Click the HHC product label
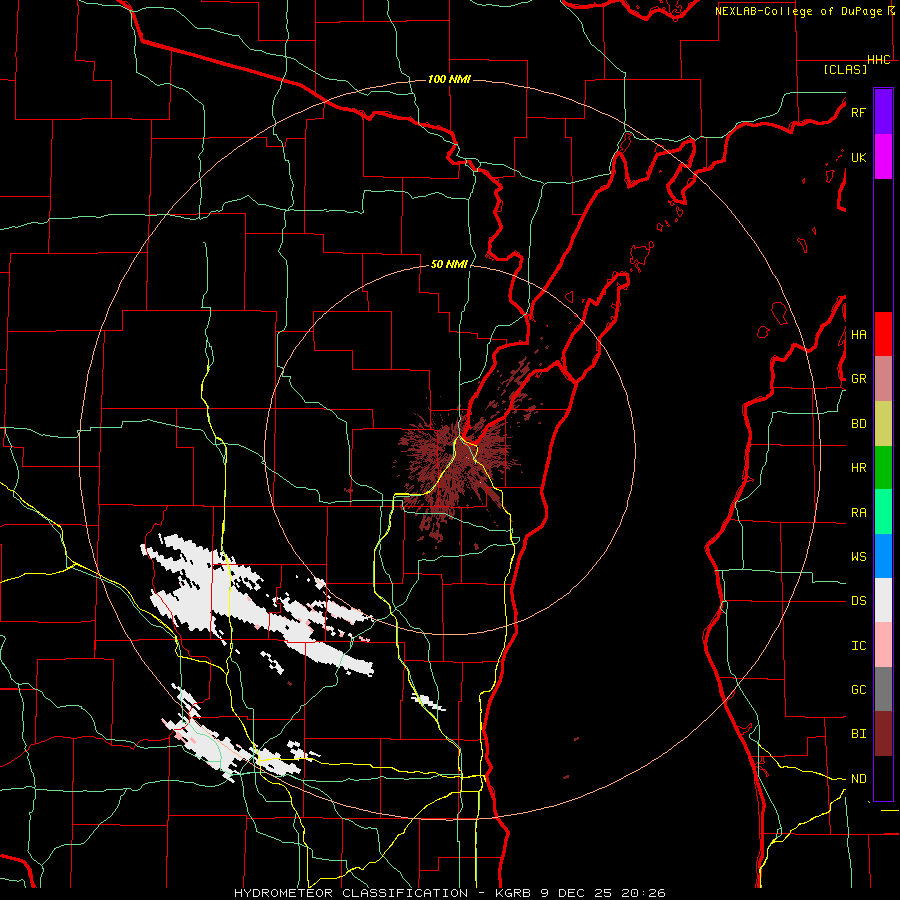 879,60
